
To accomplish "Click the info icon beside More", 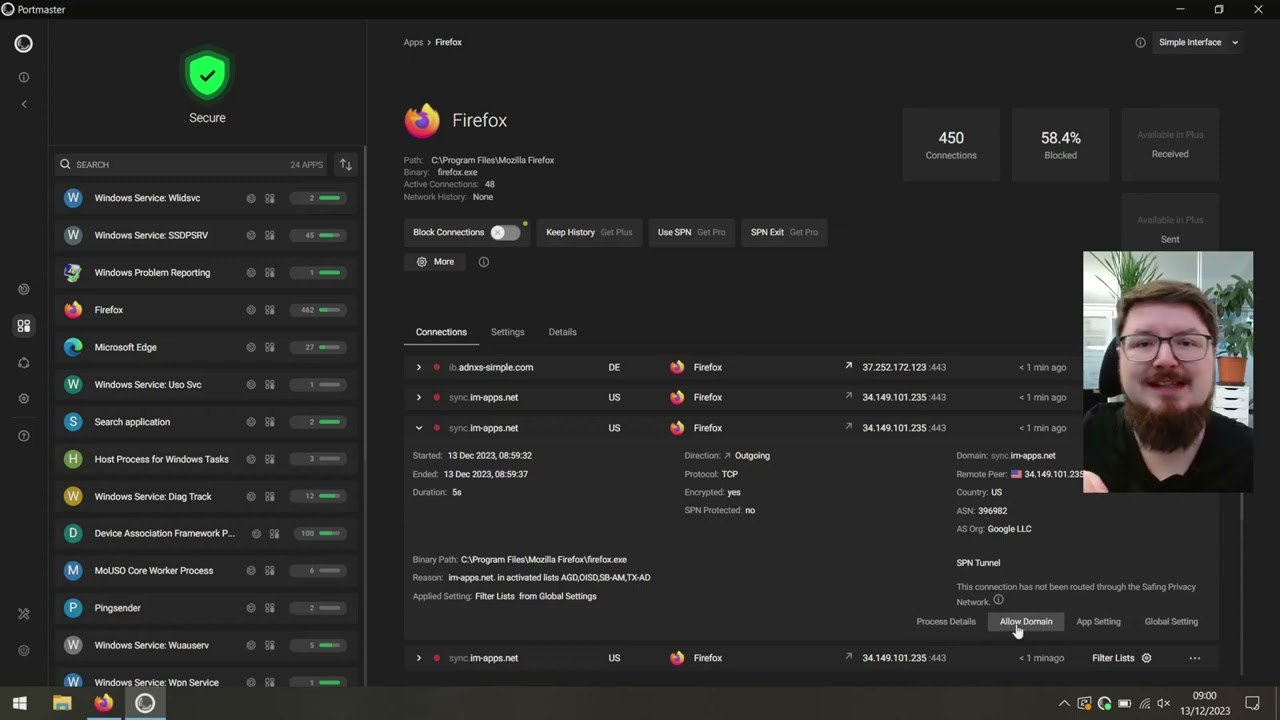I will [x=484, y=262].
